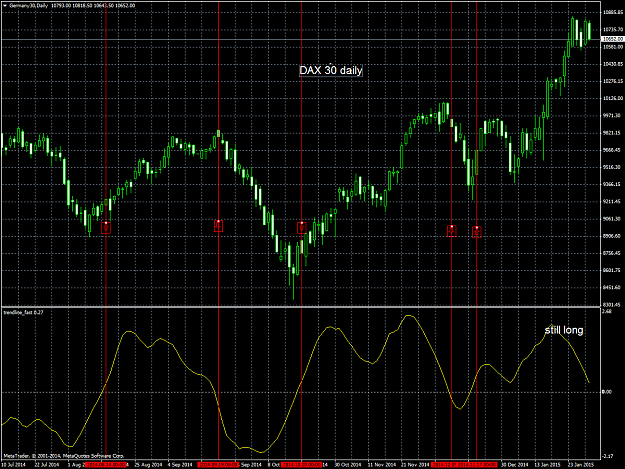Click the red arrow marker just left of the 2014.12.17 marker
The image size is (625, 469).
pyautogui.click(x=452, y=230)
